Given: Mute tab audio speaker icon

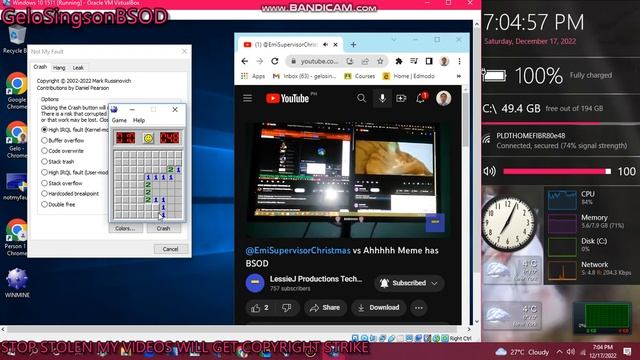Looking at the screenshot, I should tap(325, 44).
